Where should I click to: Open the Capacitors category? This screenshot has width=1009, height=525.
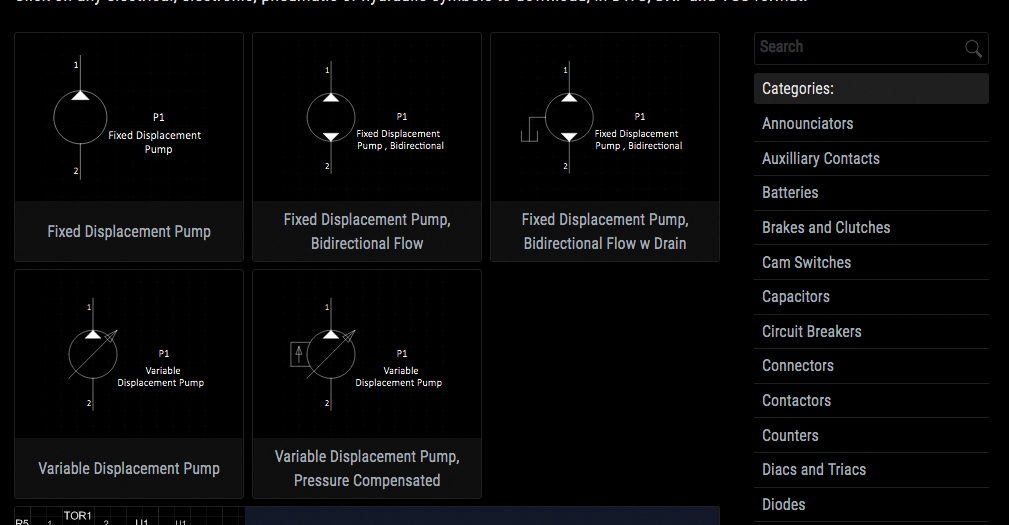click(x=795, y=297)
